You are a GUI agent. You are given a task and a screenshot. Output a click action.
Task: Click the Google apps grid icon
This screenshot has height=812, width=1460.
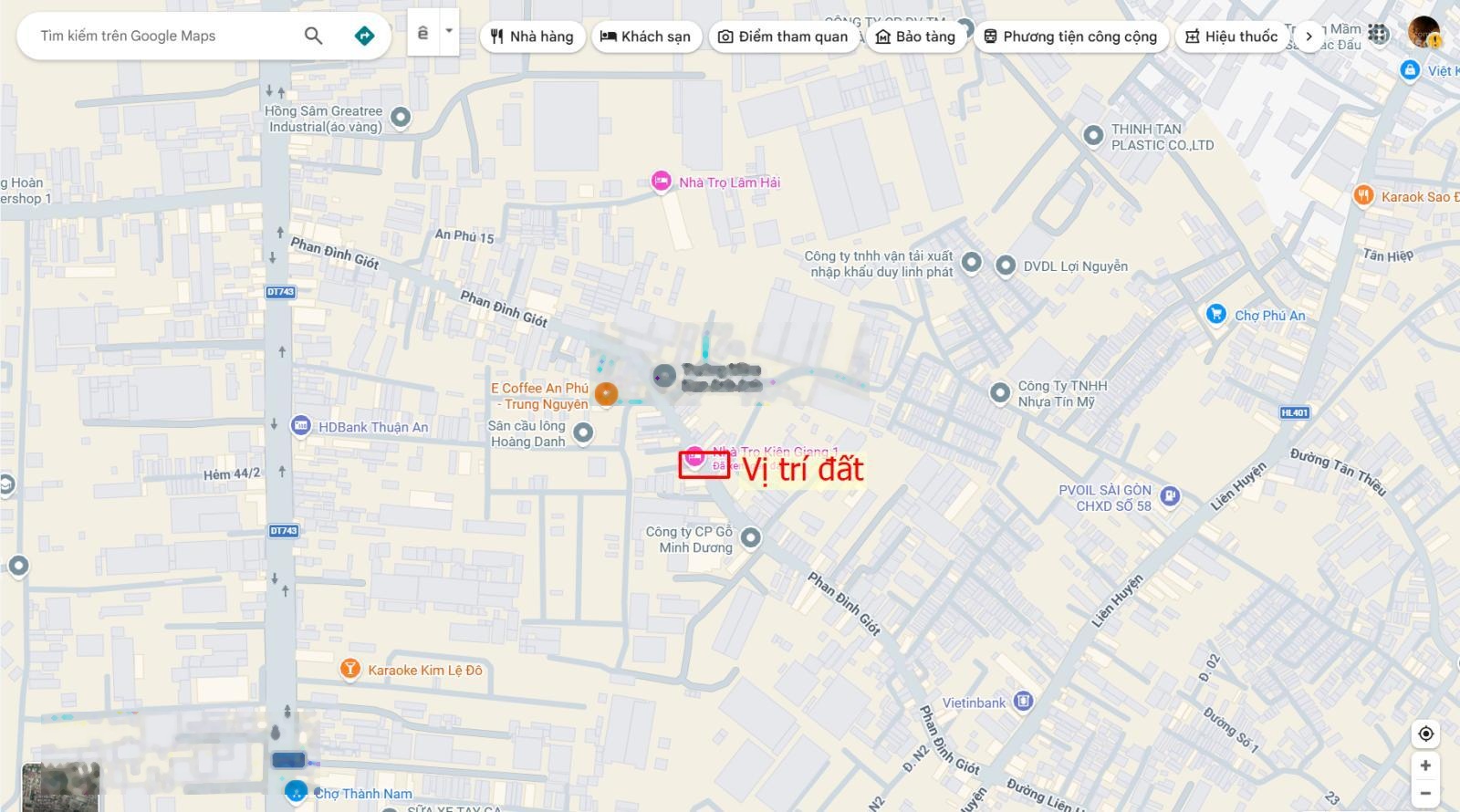[1379, 35]
